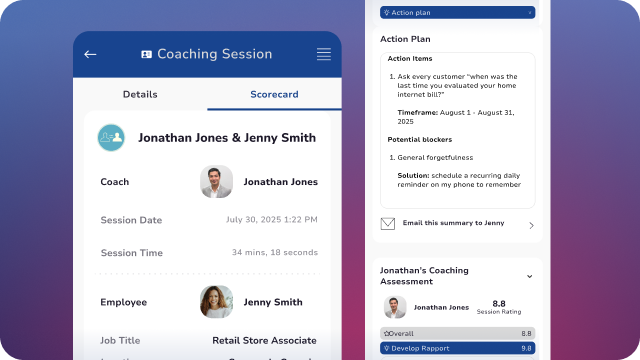Click 'Timeframe: August 1 - August 31, 2025'
The image size is (640, 360).
tap(456, 117)
